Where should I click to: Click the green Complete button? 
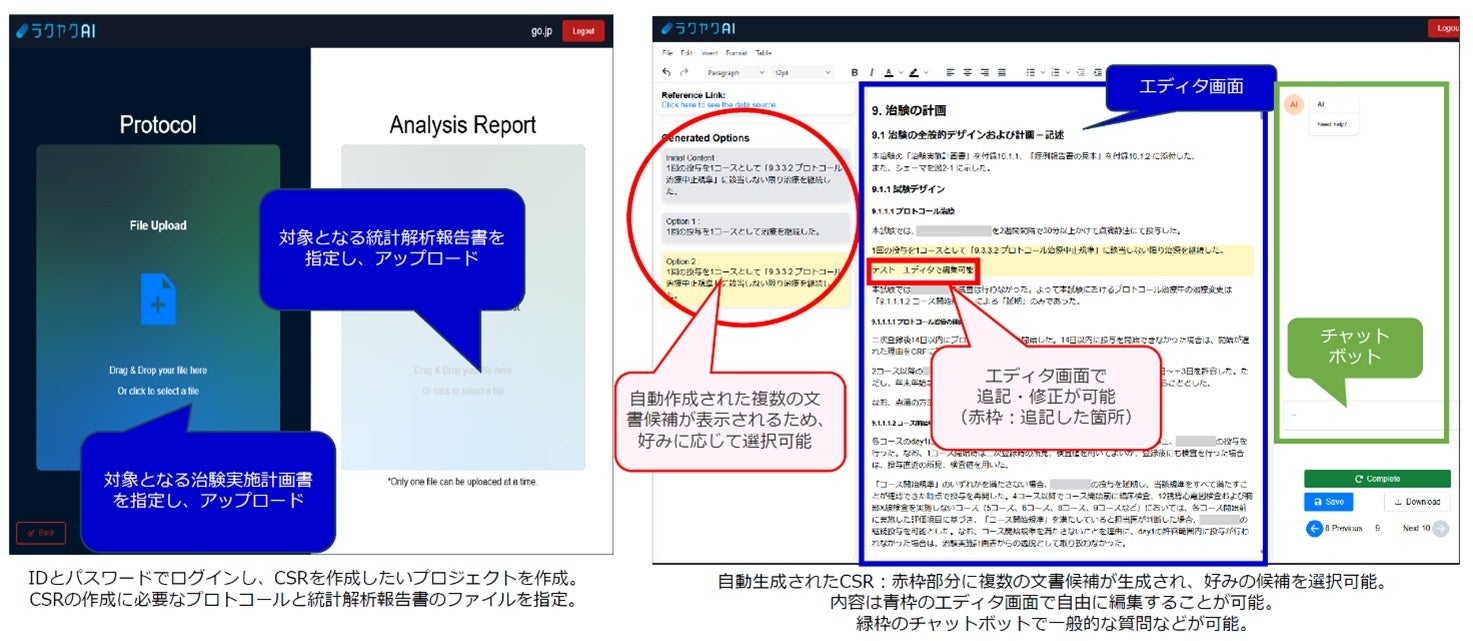pos(1377,478)
